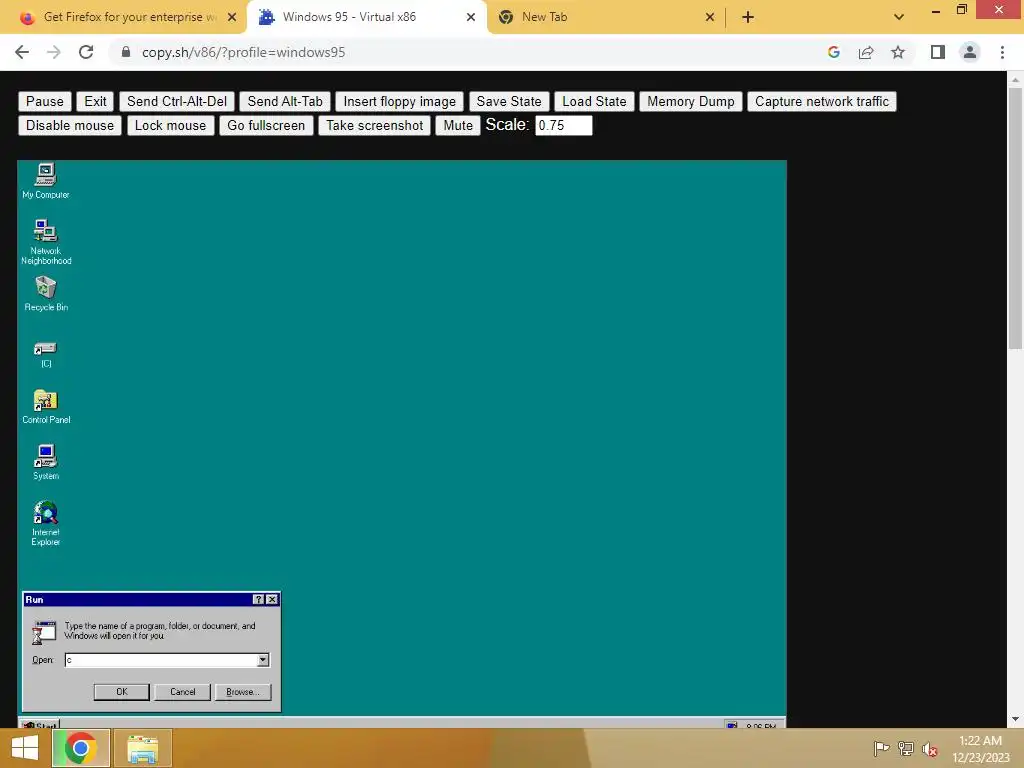Open the My Computer desktop icon
1024x768 pixels.
pos(46,180)
